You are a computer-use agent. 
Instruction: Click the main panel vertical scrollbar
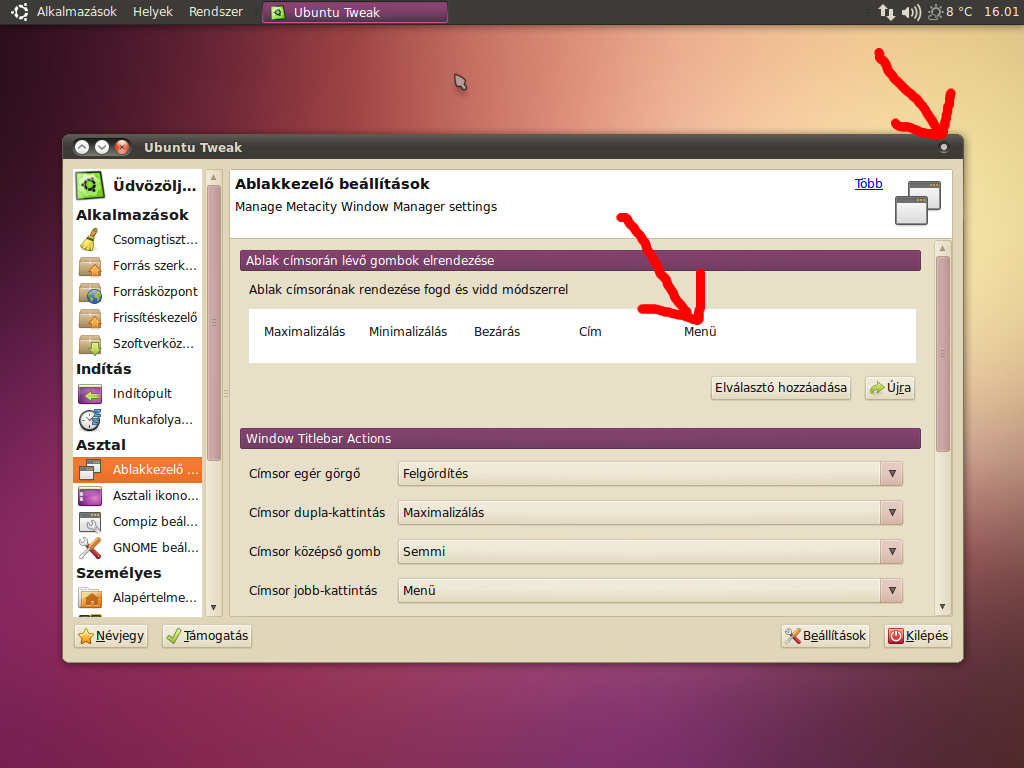point(942,354)
